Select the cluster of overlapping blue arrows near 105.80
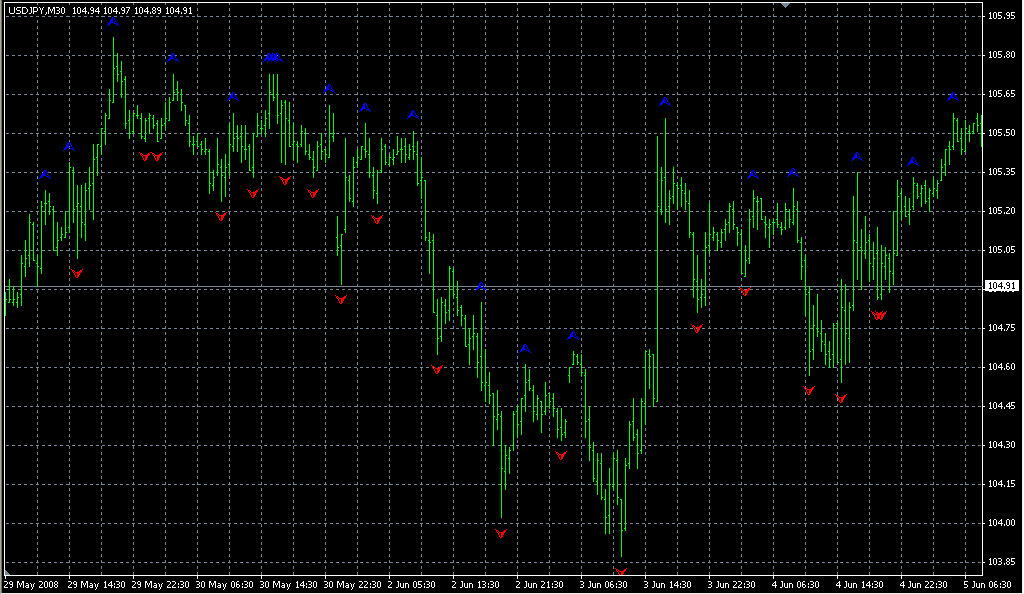1024x594 pixels. [272, 58]
